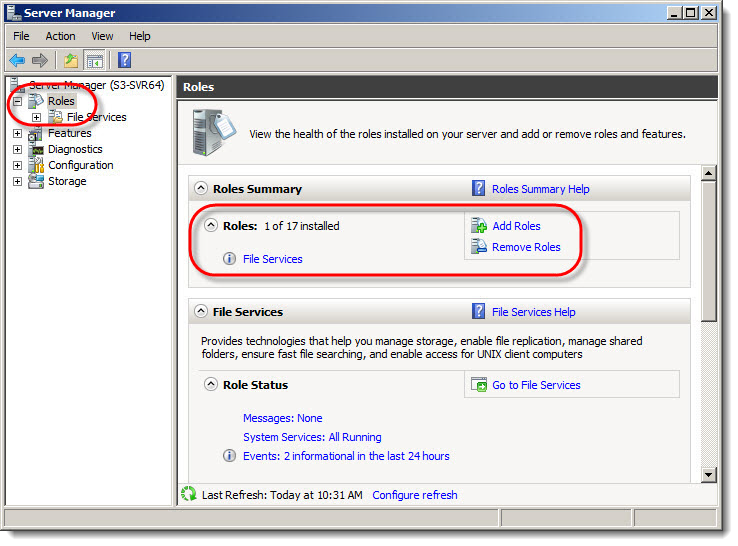Collapse the Roles tree node

[x=17, y=101]
